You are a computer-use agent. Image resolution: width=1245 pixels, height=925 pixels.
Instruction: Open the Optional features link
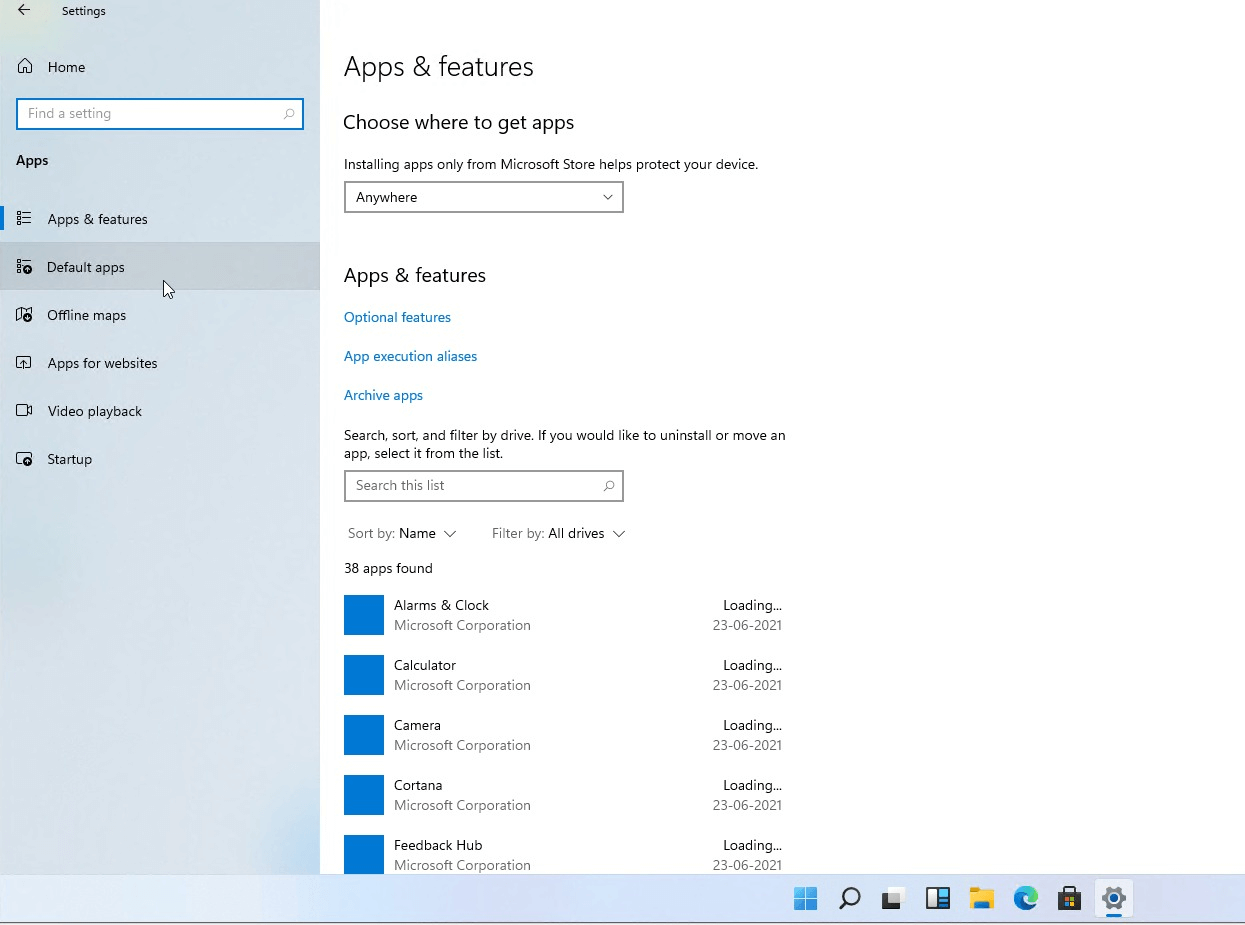(397, 317)
